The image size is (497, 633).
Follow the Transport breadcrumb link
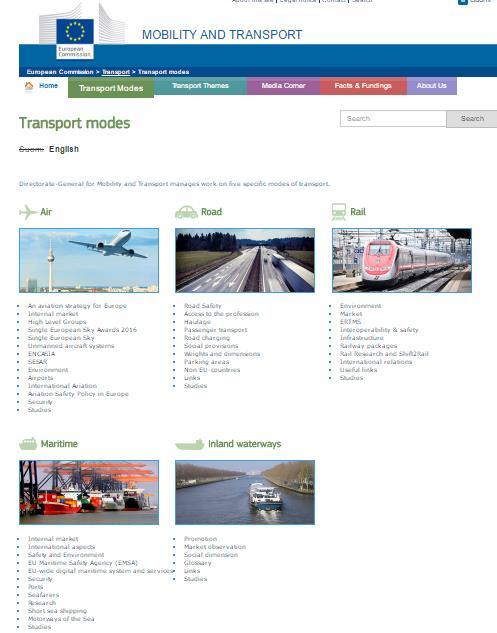point(116,72)
